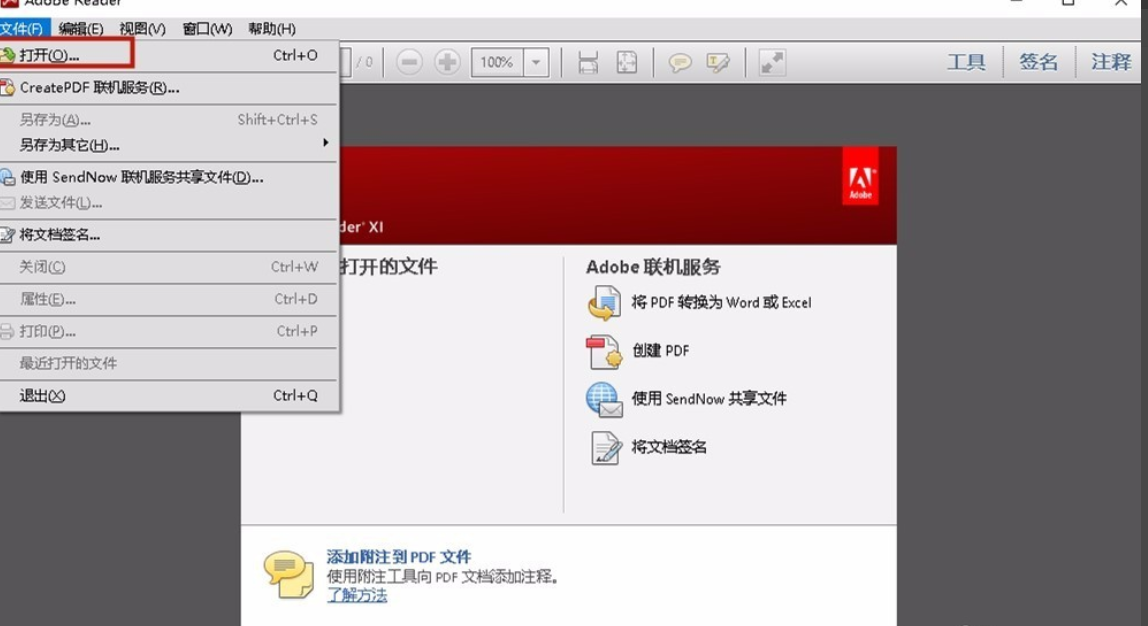Open the zoom percentage dropdown
Viewport: 1148px width, 626px height.
(x=535, y=62)
